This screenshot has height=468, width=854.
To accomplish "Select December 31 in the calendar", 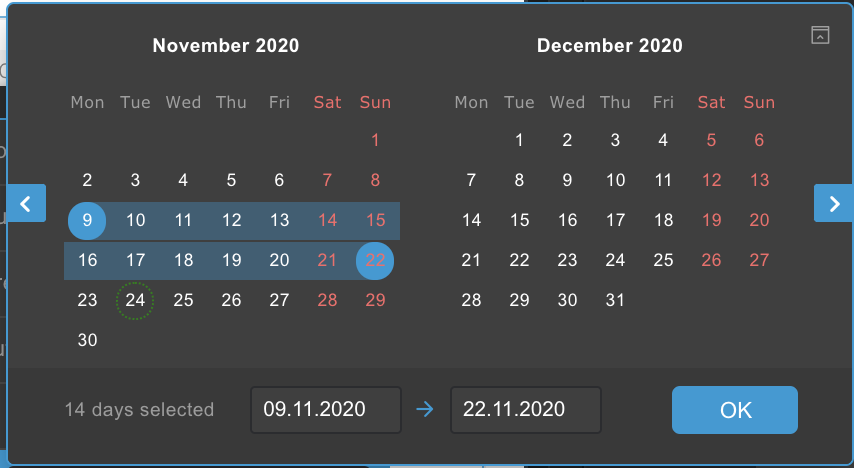I will pyautogui.click(x=615, y=300).
